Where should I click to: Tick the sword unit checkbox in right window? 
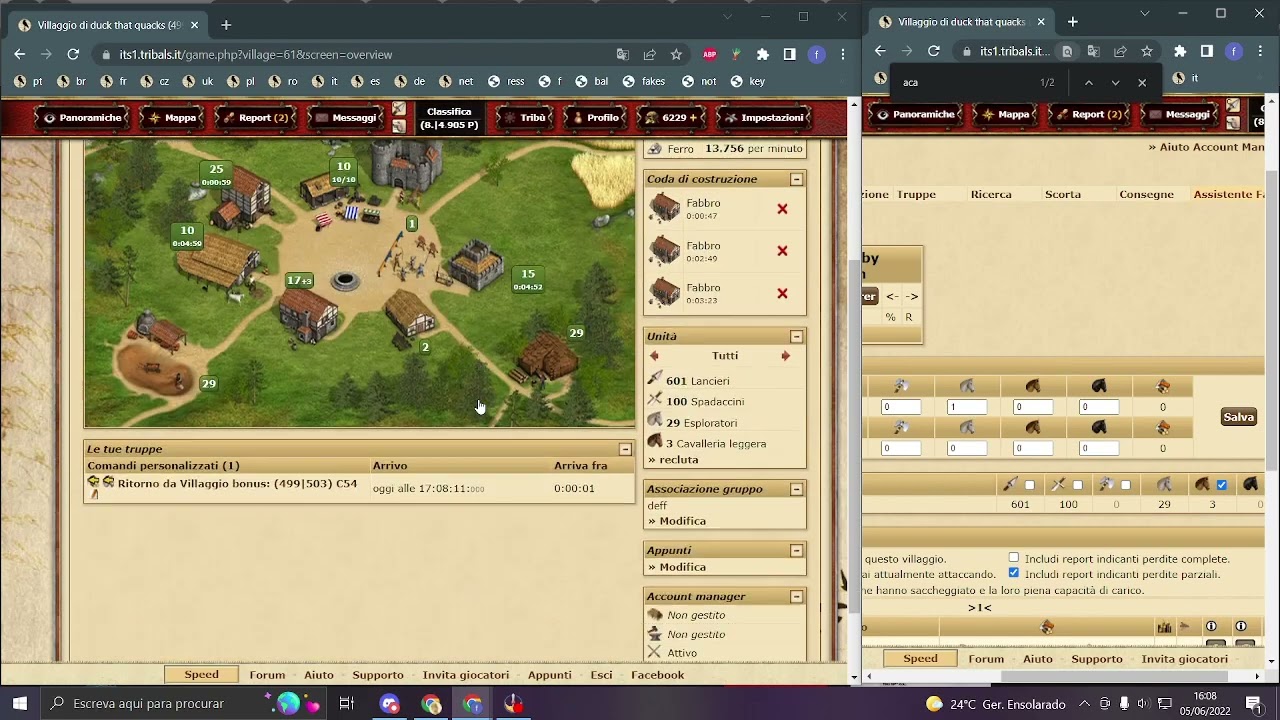click(1077, 485)
